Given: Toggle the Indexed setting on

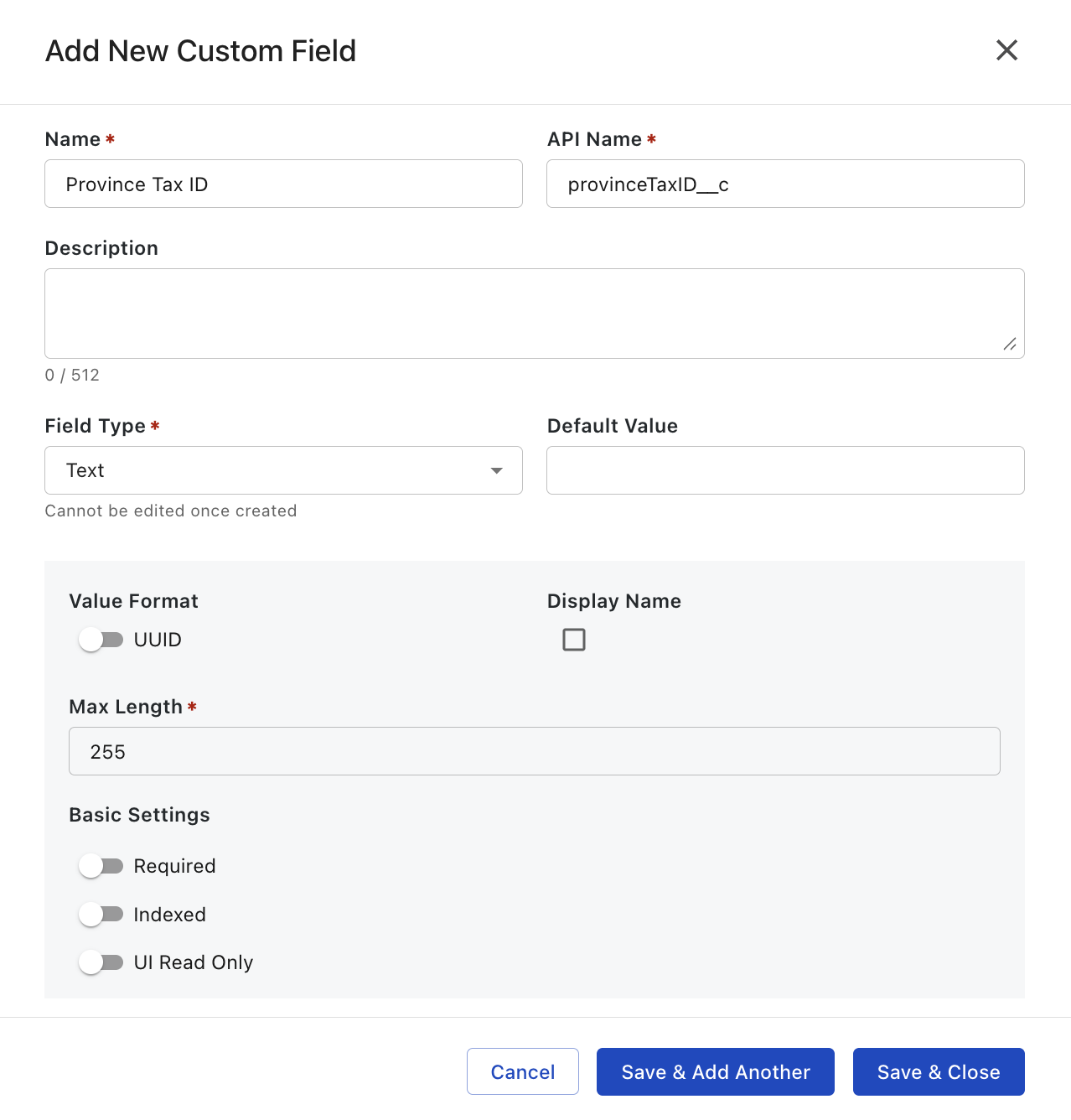Looking at the screenshot, I should (101, 915).
